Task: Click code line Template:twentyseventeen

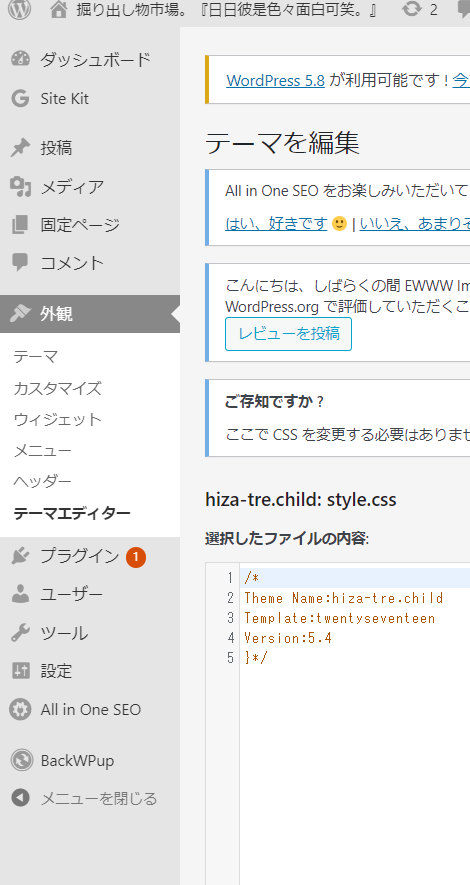Action: [340, 618]
